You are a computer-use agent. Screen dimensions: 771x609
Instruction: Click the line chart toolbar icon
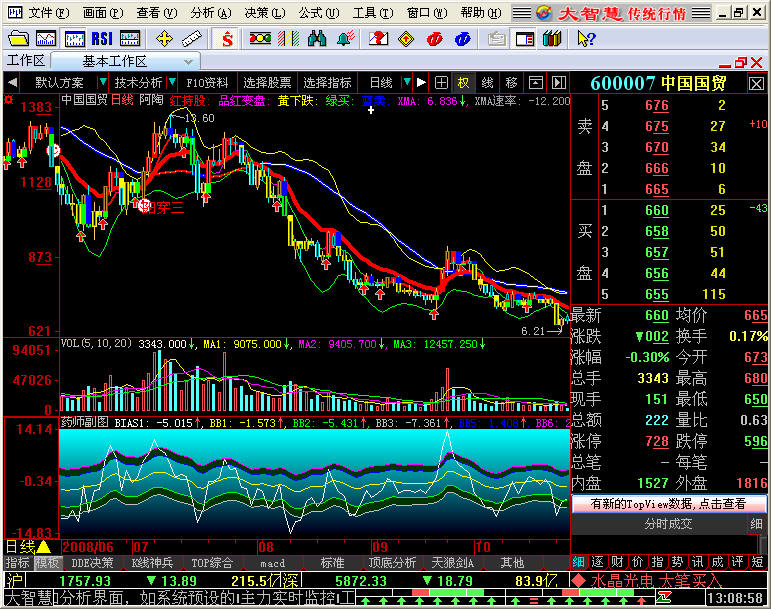click(x=46, y=38)
